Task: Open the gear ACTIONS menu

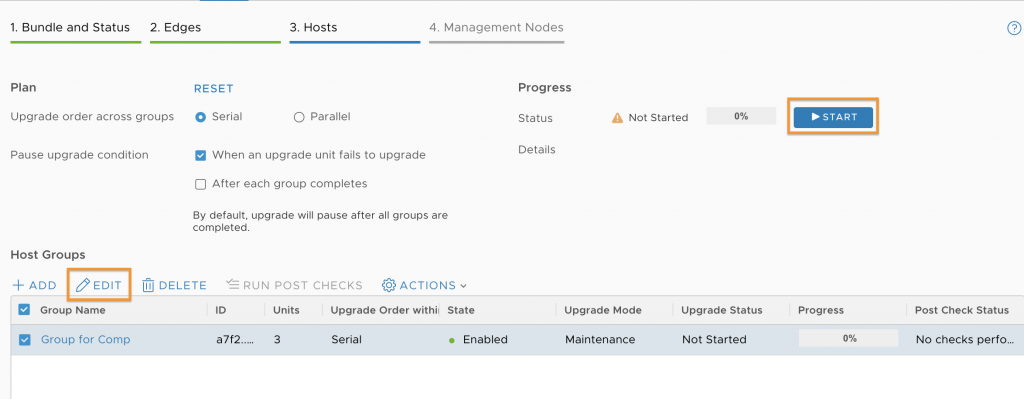Action: point(389,285)
